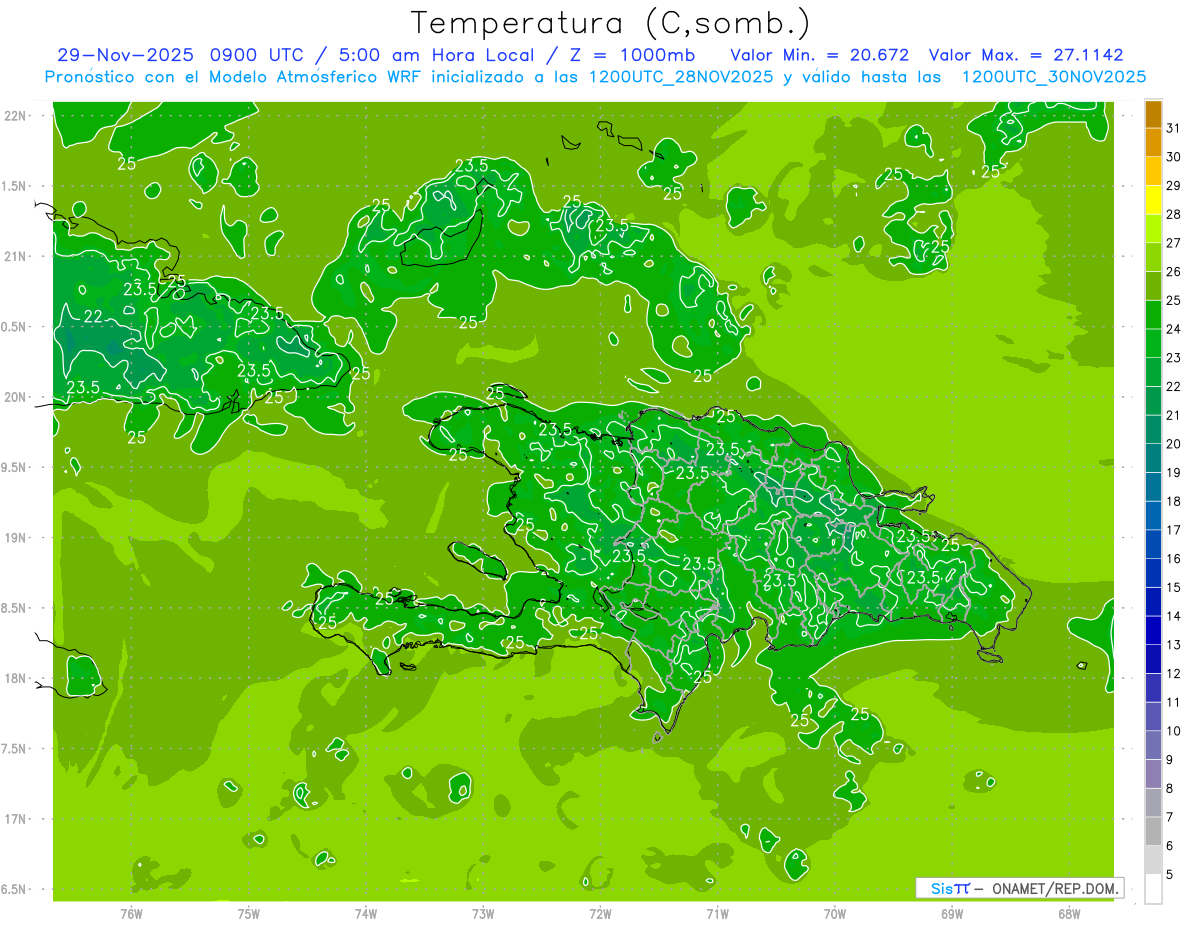The width and height of the screenshot is (1200, 927).
Task: Click the "69W" longitude axis label
Action: (x=952, y=913)
